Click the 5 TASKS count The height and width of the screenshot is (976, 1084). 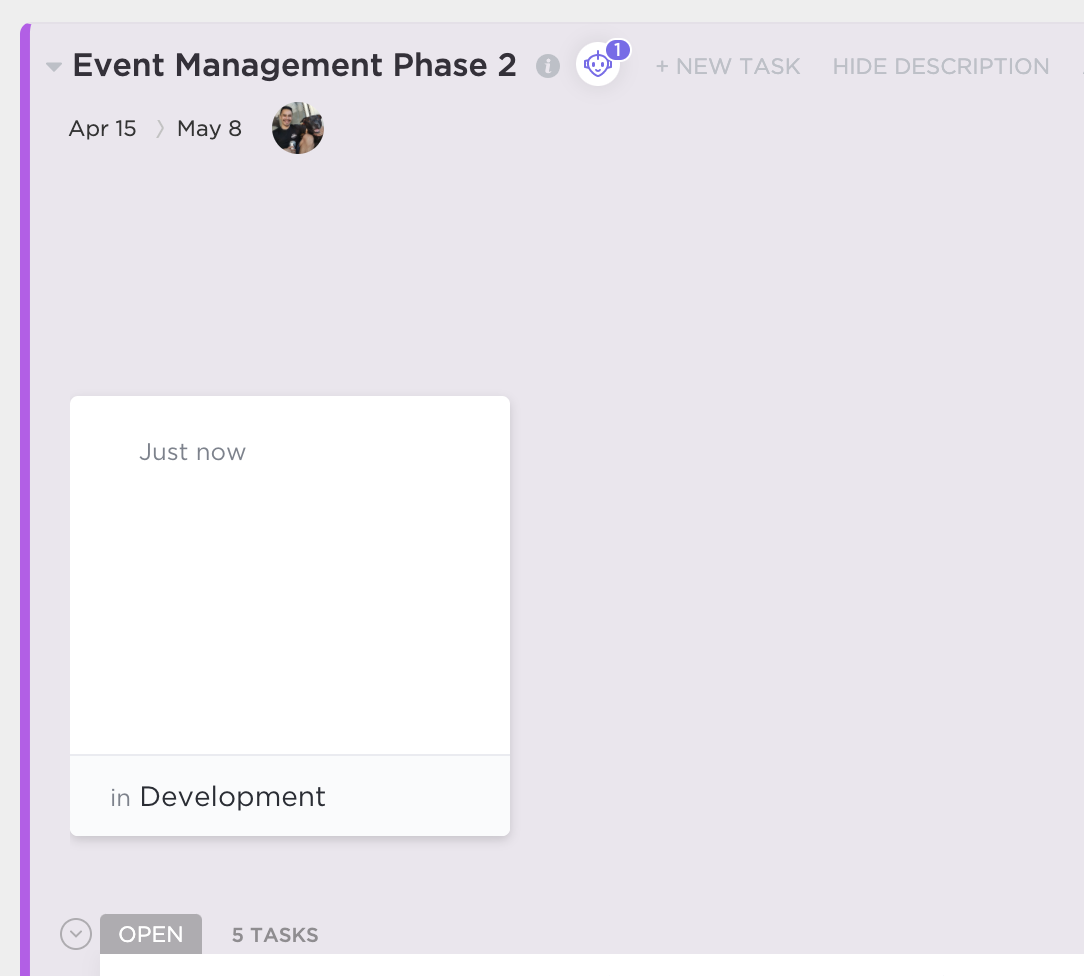point(275,935)
